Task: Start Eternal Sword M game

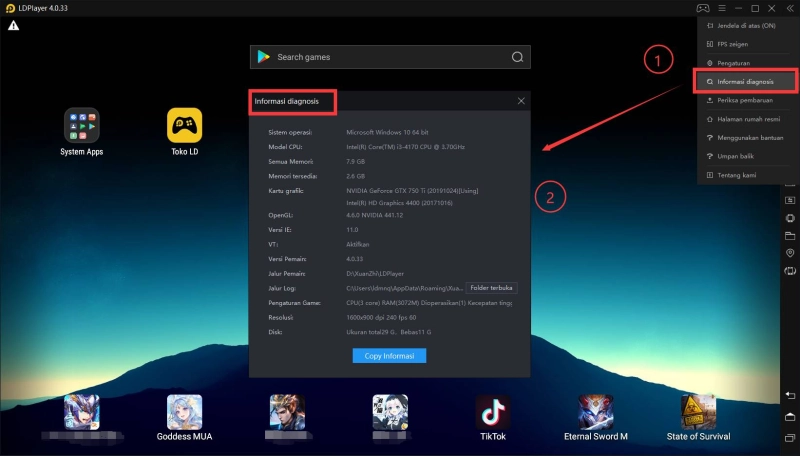Action: click(x=595, y=412)
